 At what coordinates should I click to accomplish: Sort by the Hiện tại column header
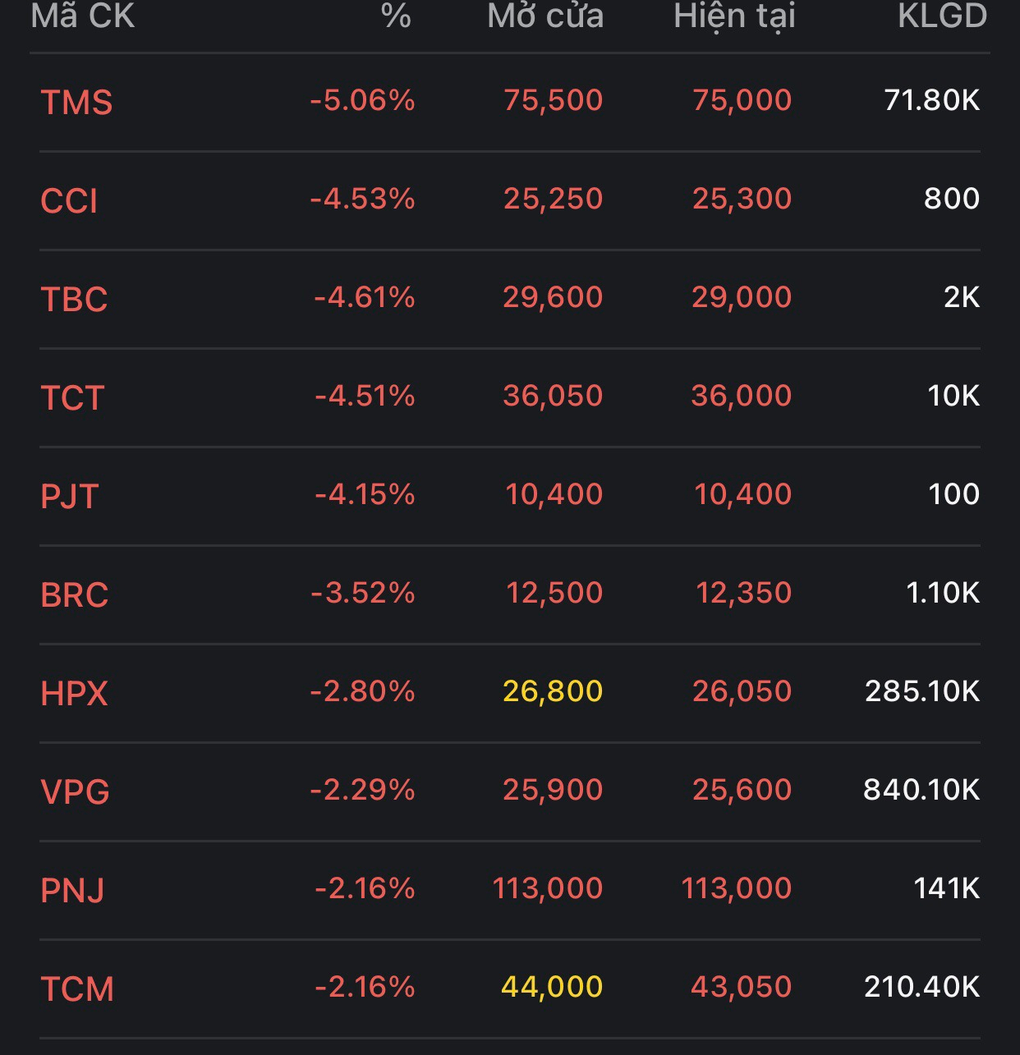[x=735, y=16]
